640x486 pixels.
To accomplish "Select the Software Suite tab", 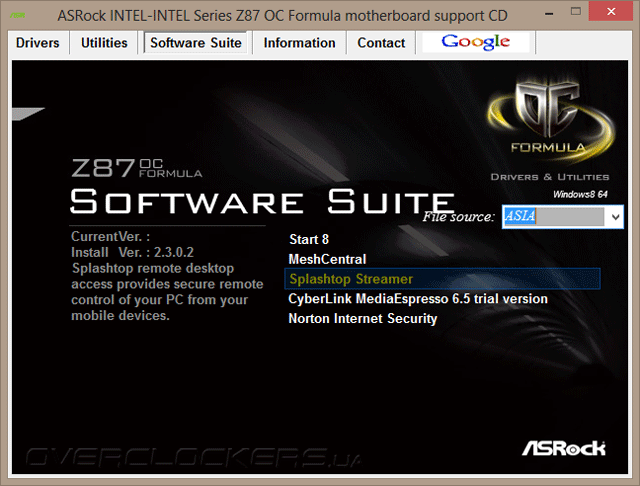I will [196, 43].
